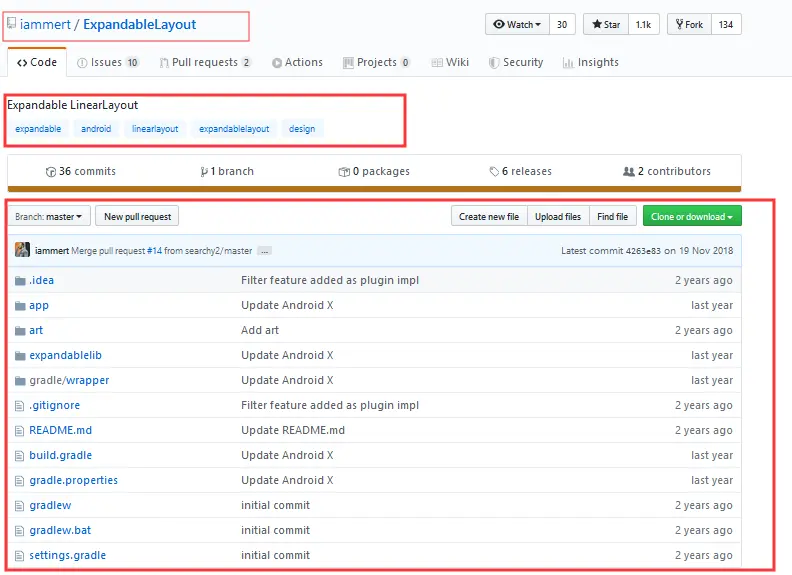This screenshot has height=575, width=792.
Task: View the 1 branch list
Action: [227, 171]
